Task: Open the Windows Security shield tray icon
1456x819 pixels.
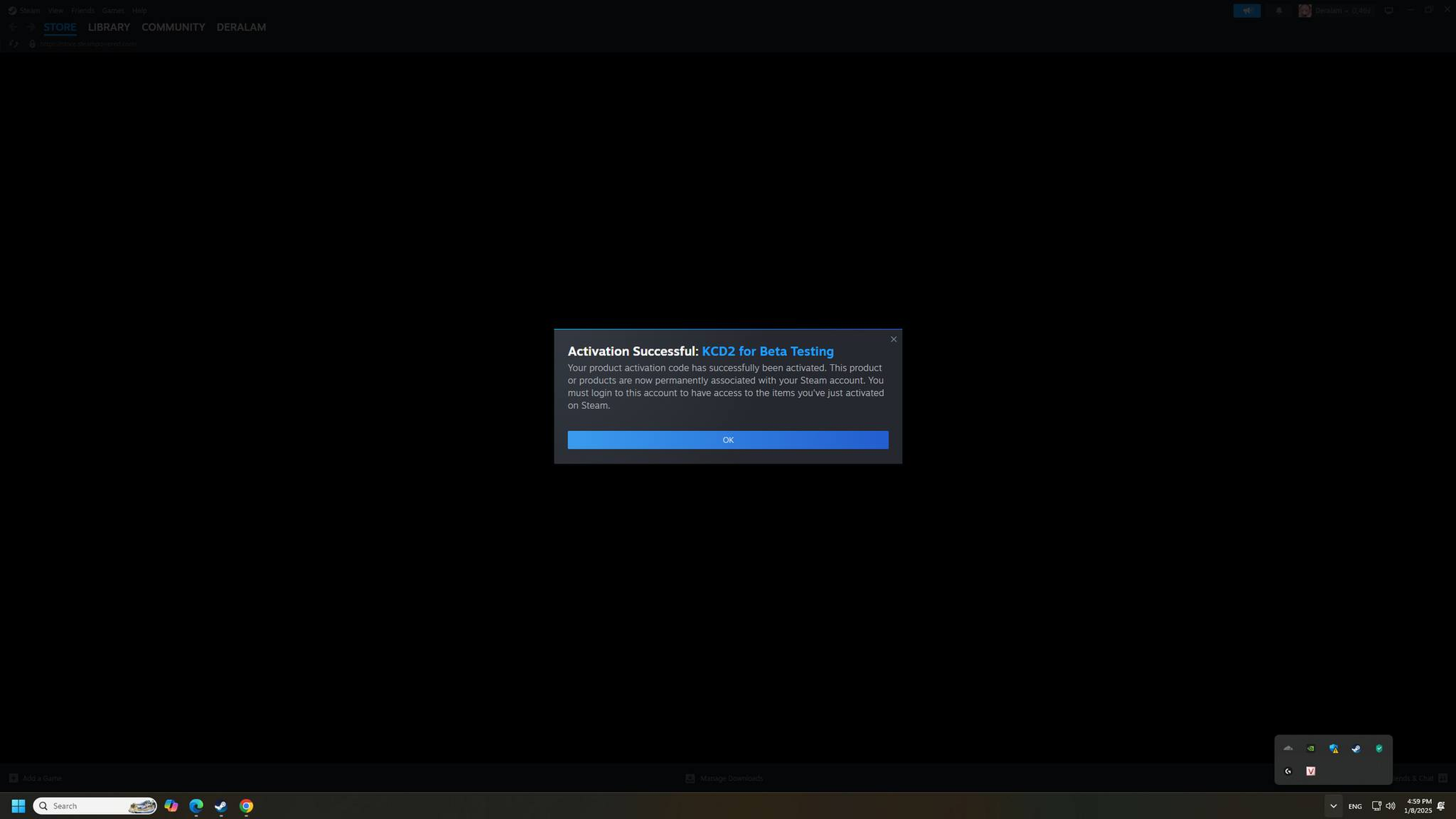Action: (1333, 748)
